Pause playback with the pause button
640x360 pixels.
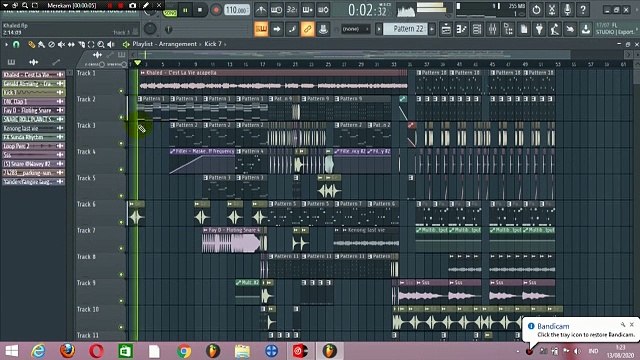click(x=185, y=10)
